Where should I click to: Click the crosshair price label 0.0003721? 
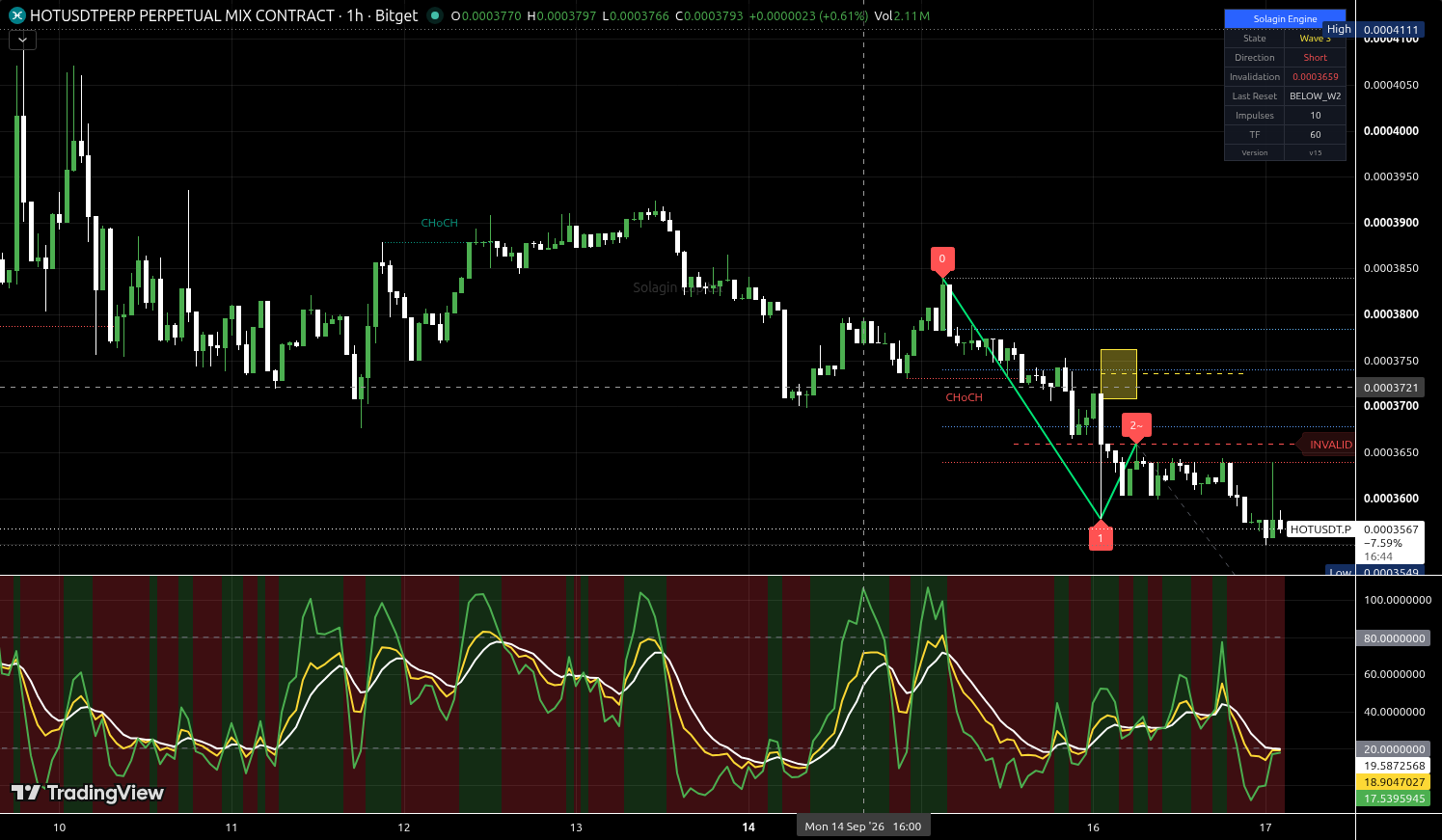(1391, 388)
